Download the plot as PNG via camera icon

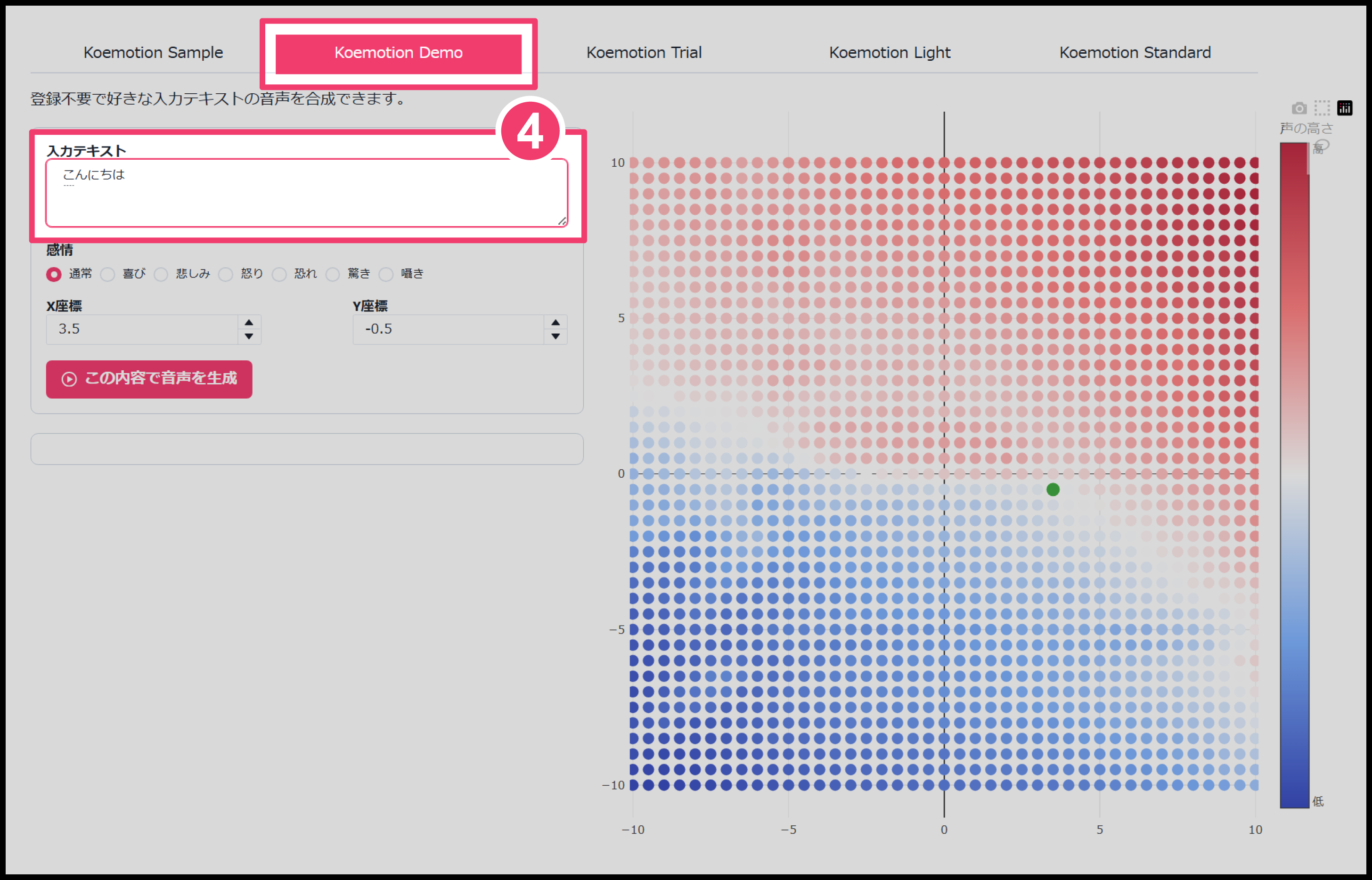tap(1299, 108)
